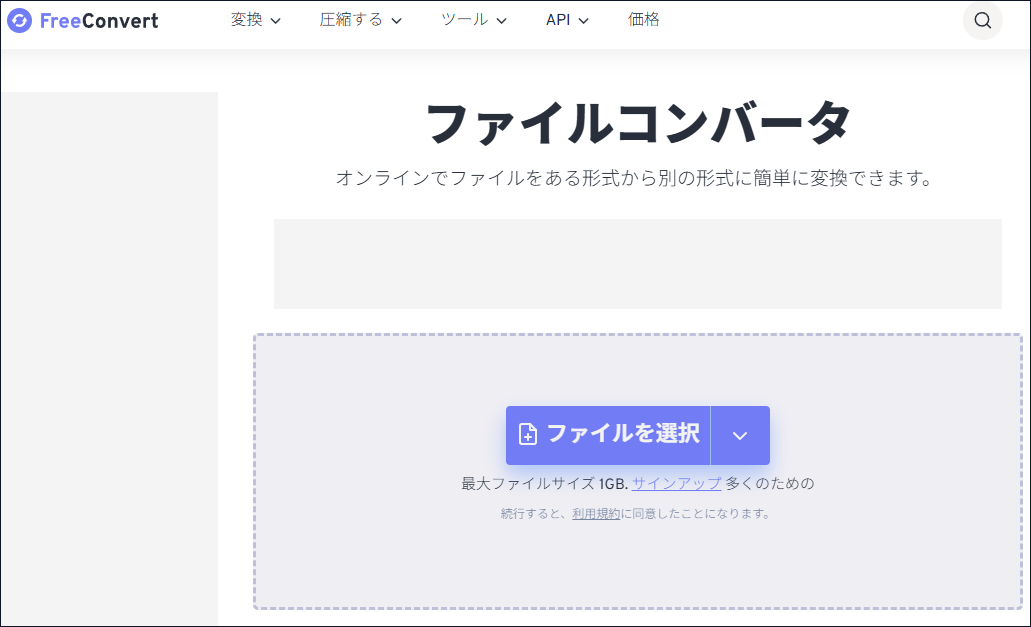
Task: Click the ファイルを選択 button
Action: (x=608, y=435)
